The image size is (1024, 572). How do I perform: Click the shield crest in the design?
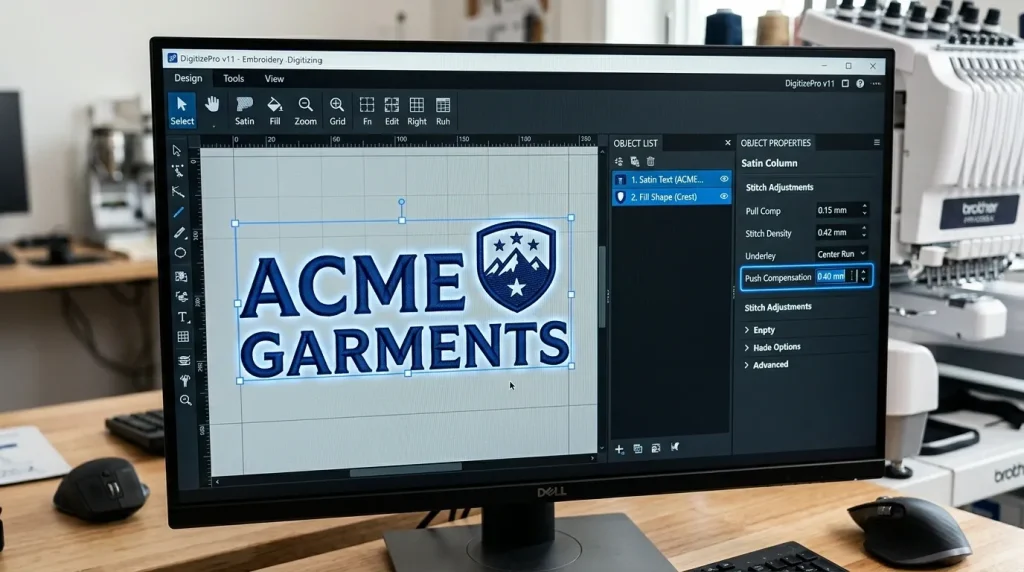pos(516,265)
